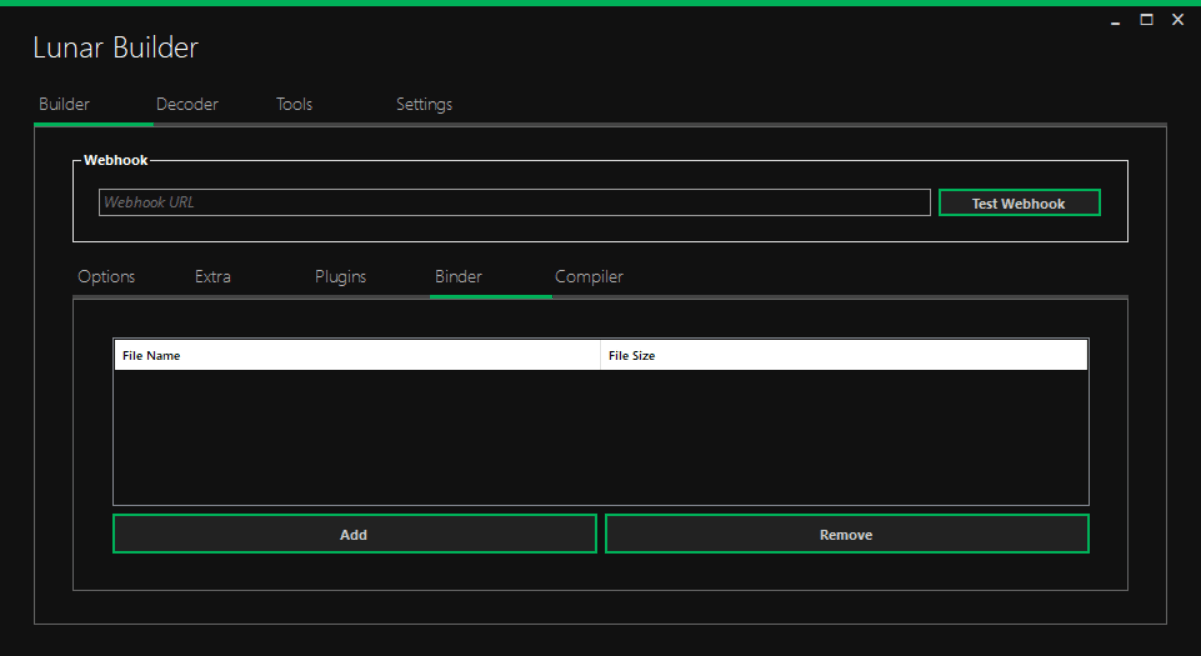This screenshot has width=1201, height=656.
Task: Go to the Tools tab
Action: point(294,104)
